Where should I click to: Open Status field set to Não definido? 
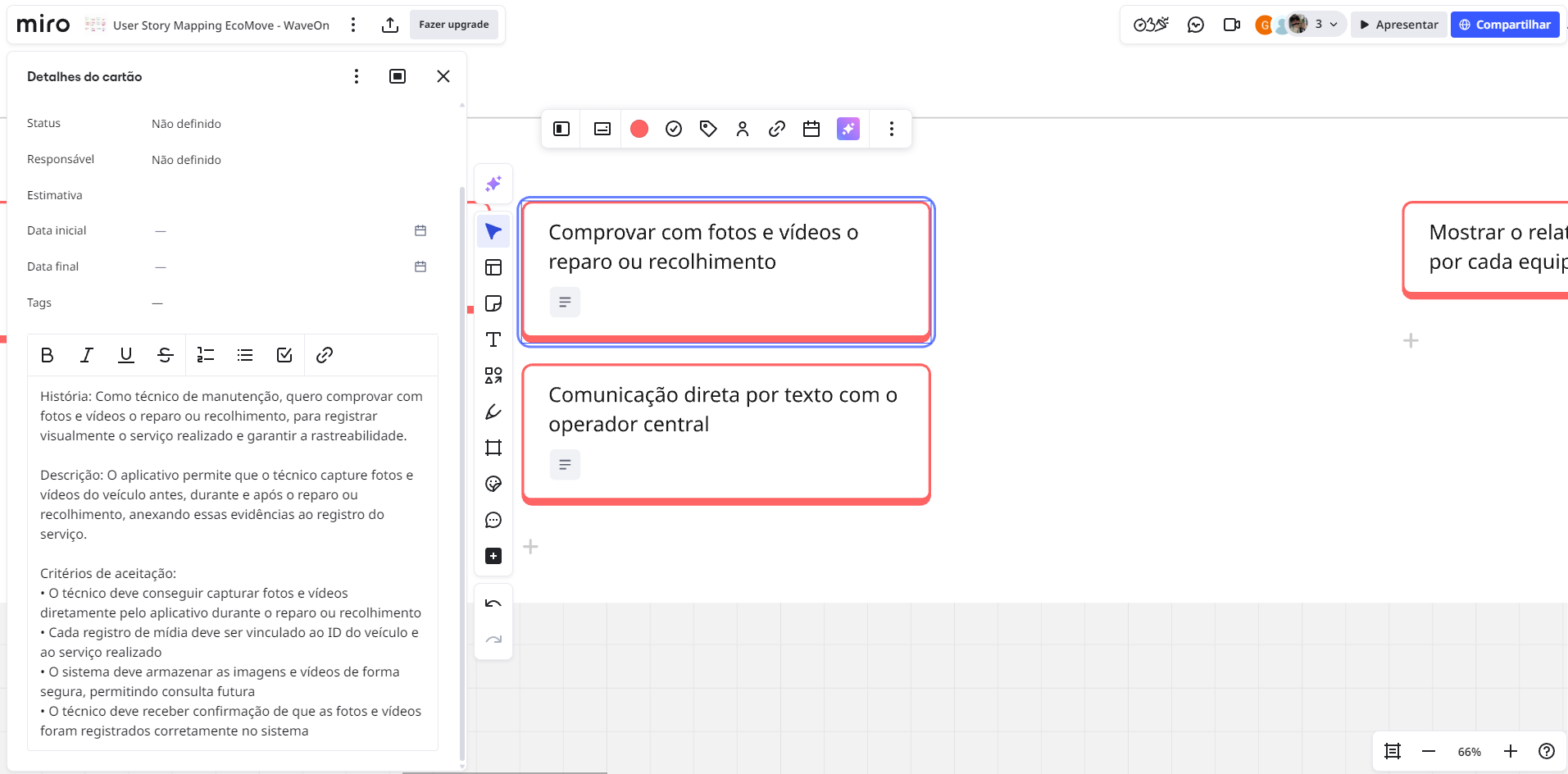tap(186, 124)
